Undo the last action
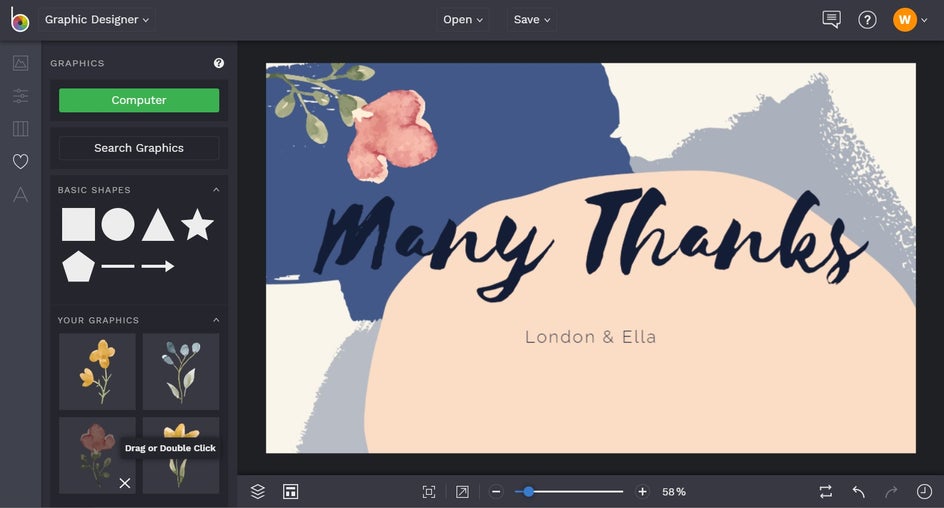Image resolution: width=944 pixels, height=508 pixels. click(859, 492)
